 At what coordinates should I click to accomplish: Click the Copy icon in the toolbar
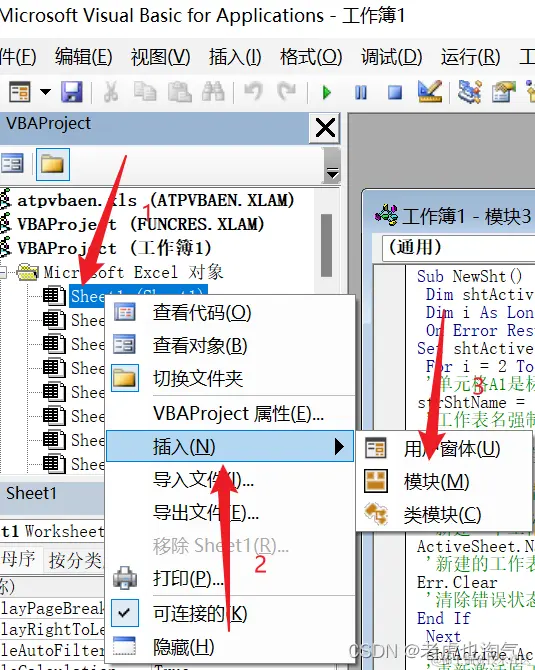click(x=145, y=91)
